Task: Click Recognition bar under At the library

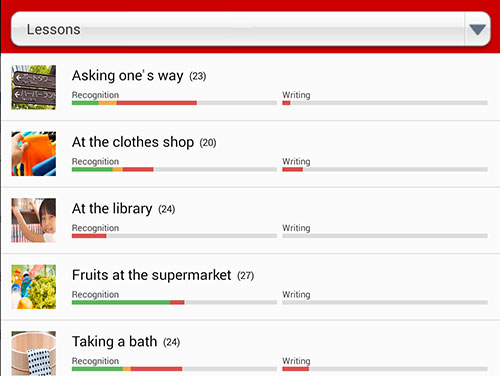Action: [174, 236]
